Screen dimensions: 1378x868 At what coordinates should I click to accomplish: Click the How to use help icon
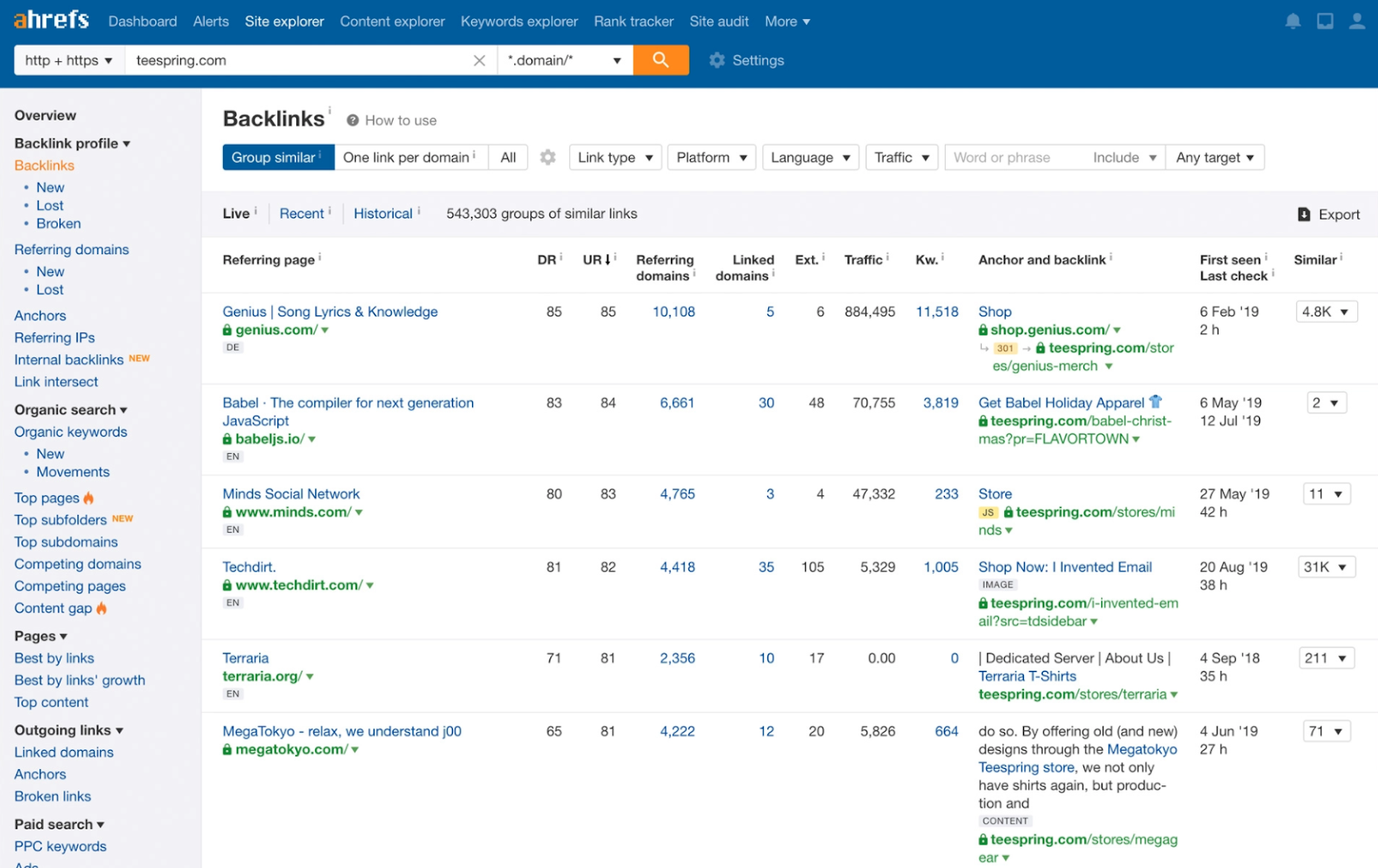click(x=352, y=121)
